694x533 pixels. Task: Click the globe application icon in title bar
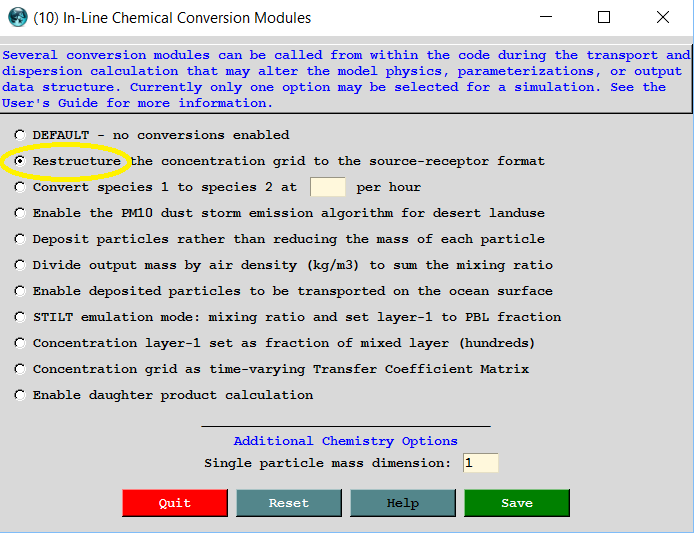point(17,17)
